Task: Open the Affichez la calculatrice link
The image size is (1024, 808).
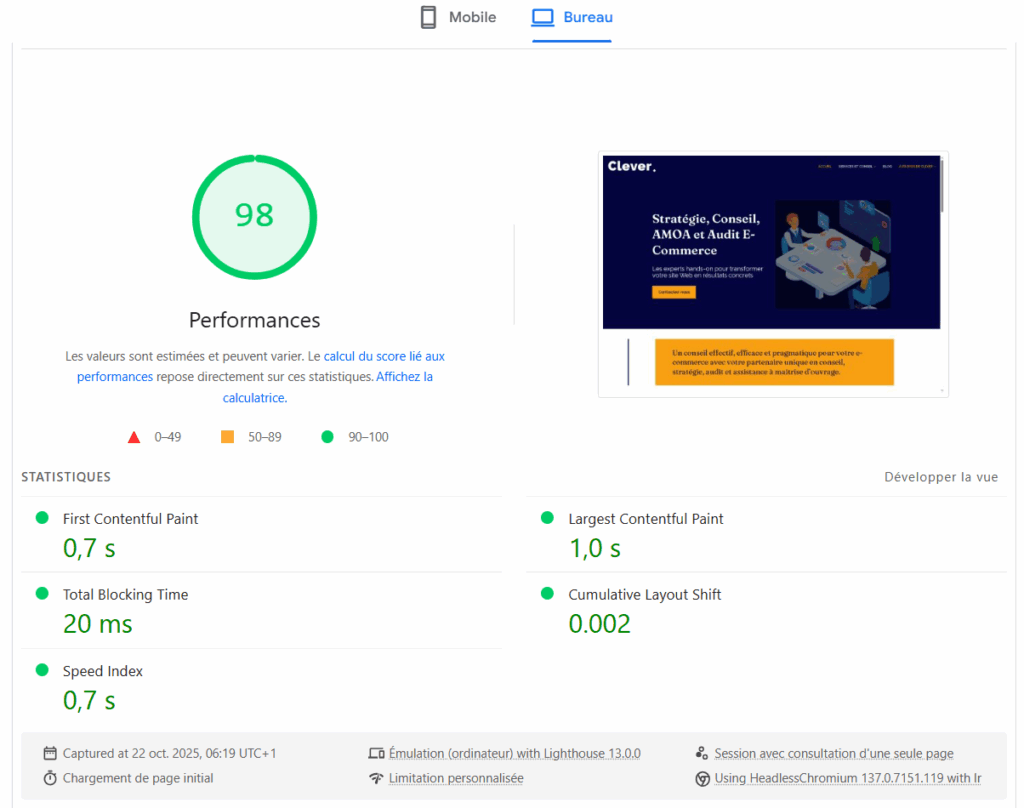Action: pyautogui.click(x=404, y=377)
